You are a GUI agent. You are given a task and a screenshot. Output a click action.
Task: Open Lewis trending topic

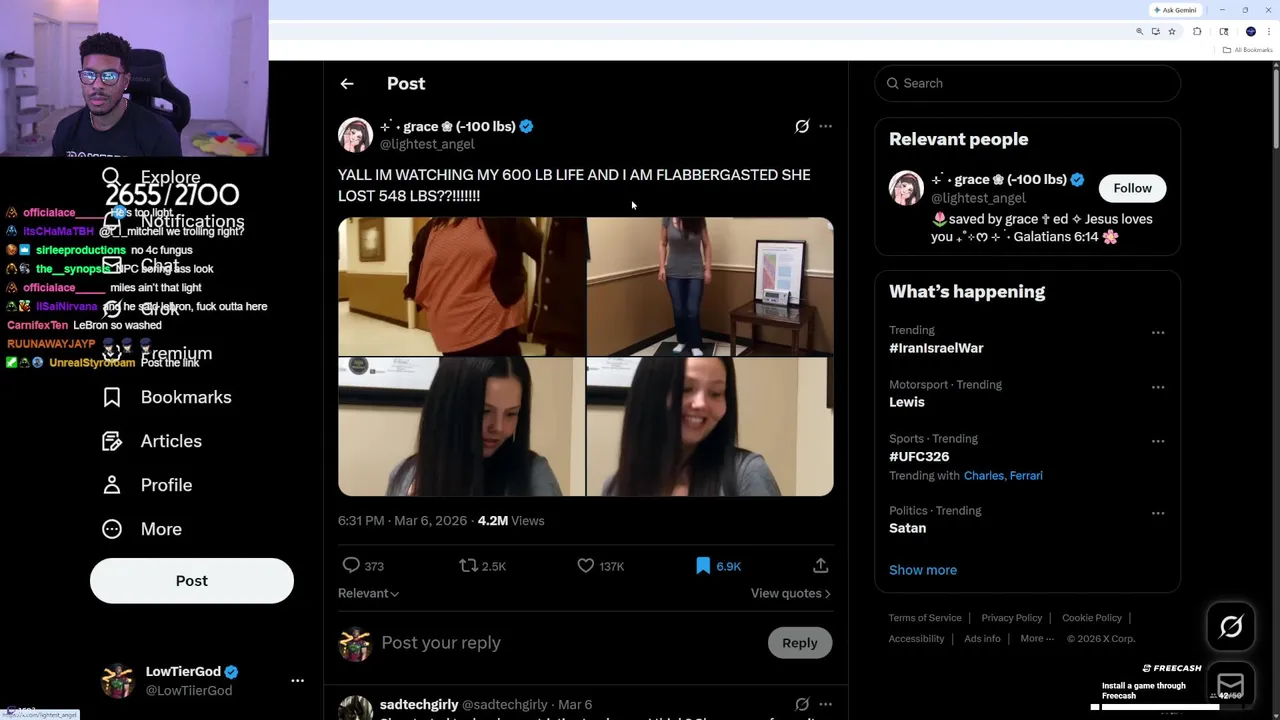pos(907,402)
